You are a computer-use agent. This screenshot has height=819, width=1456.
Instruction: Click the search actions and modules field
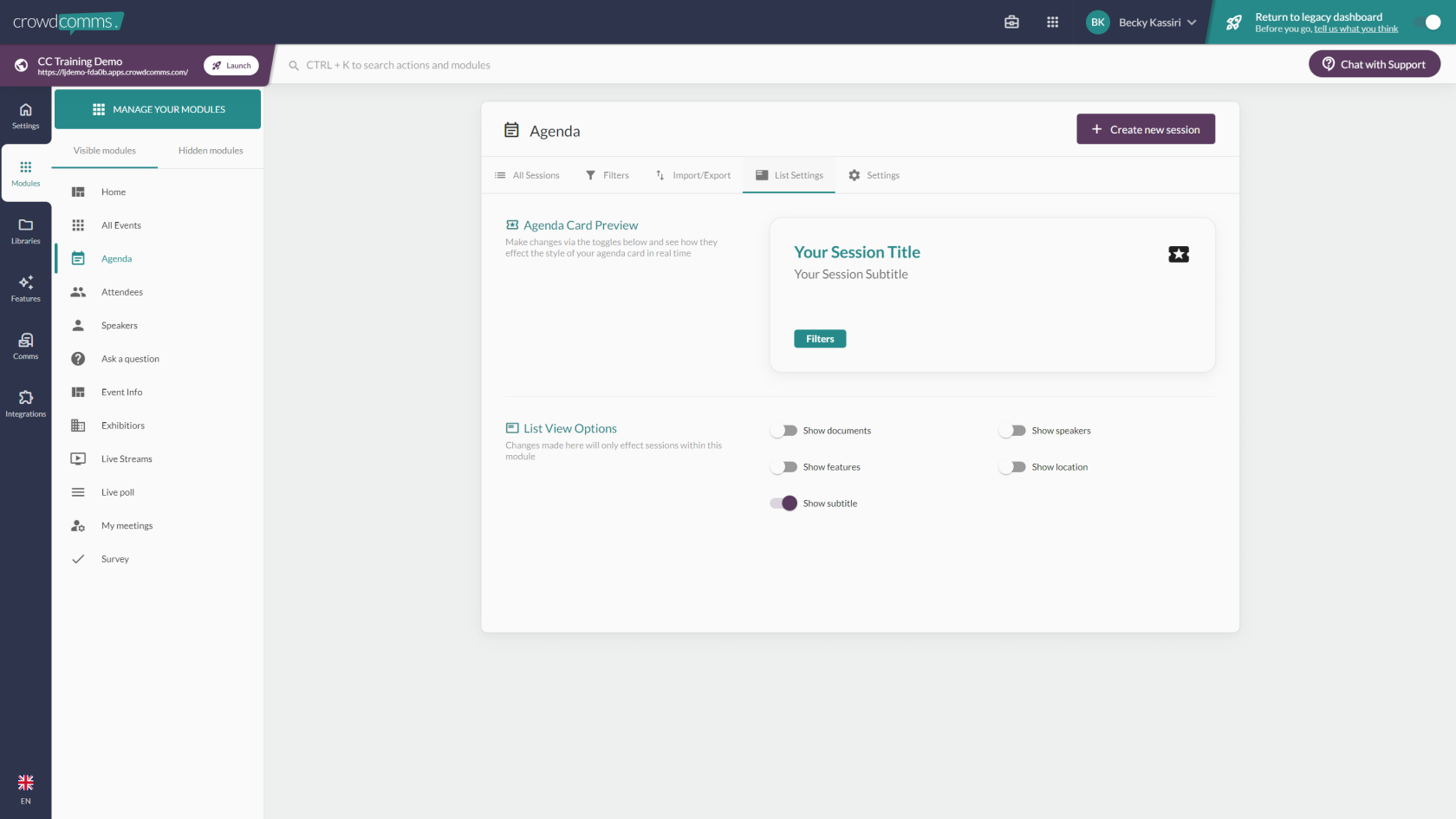[398, 66]
